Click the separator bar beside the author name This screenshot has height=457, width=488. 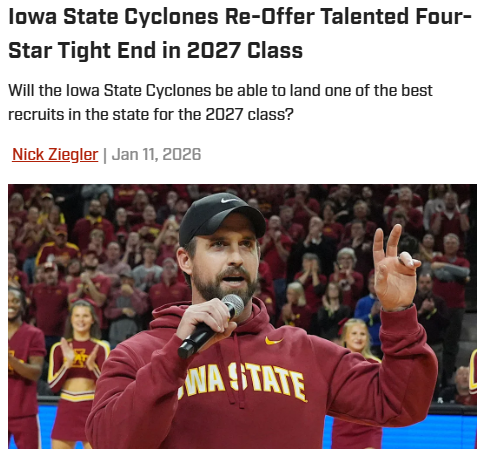[105, 155]
